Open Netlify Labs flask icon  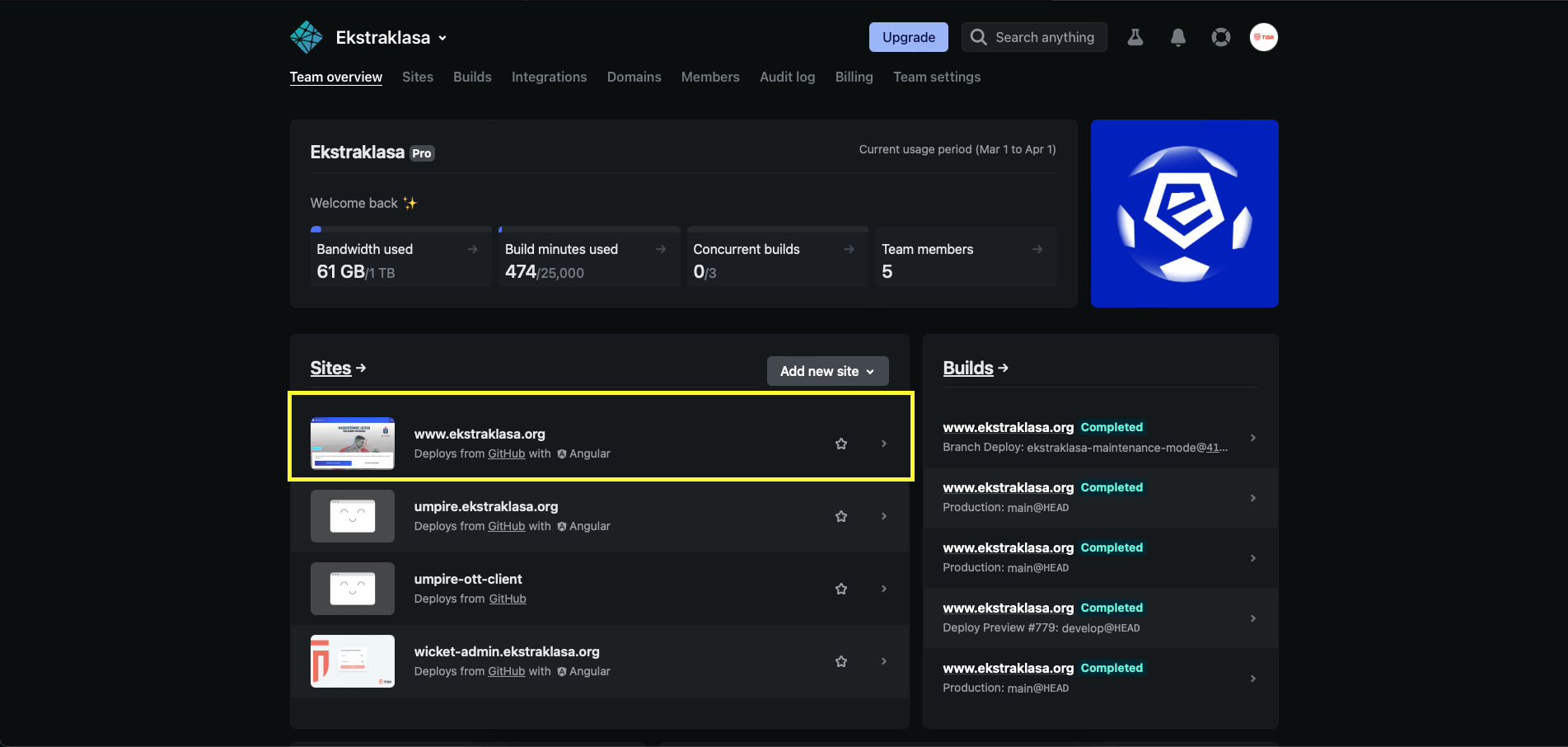1135,37
